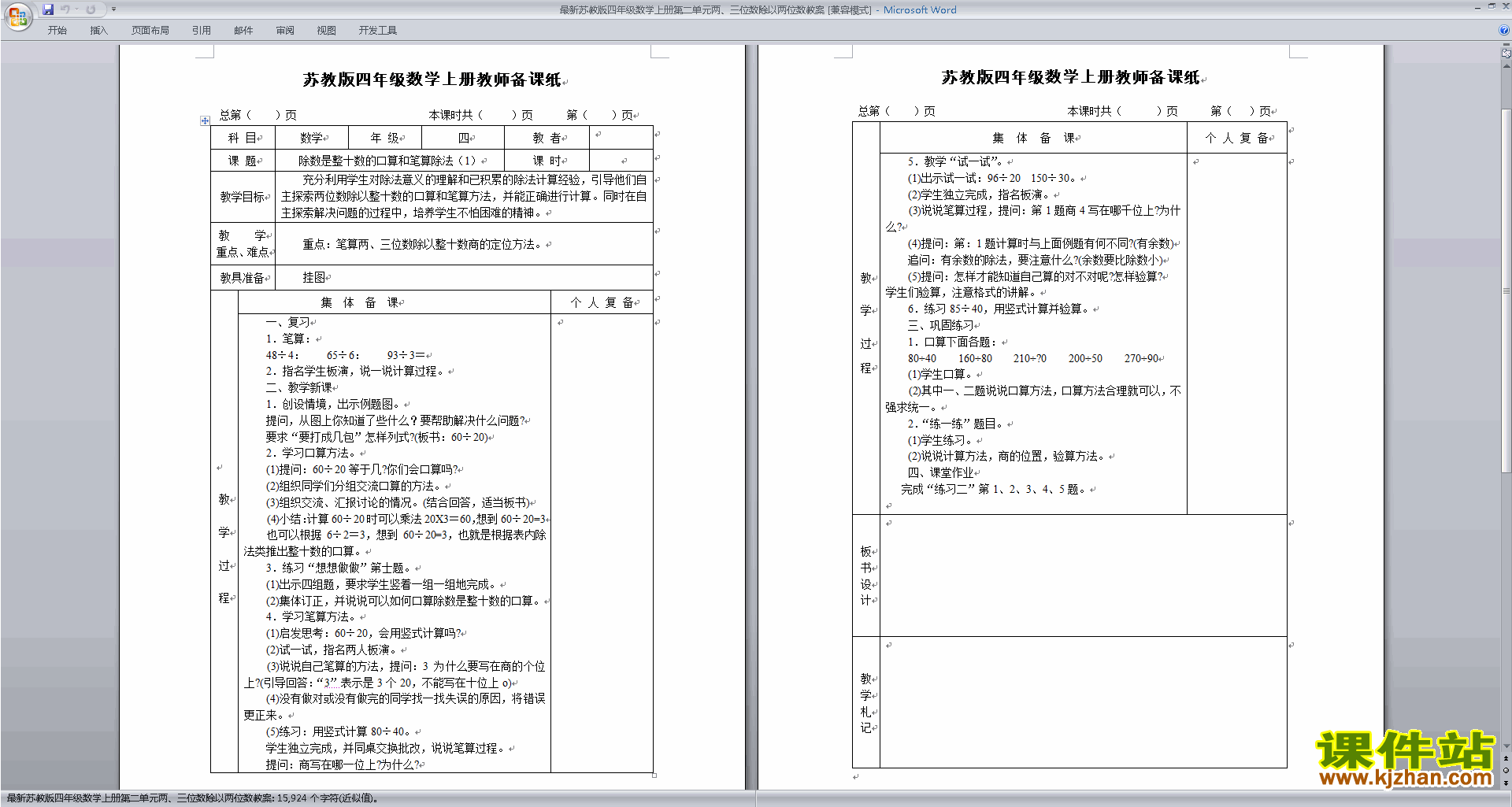Click the line 2．学习口算方法。

click(312, 453)
